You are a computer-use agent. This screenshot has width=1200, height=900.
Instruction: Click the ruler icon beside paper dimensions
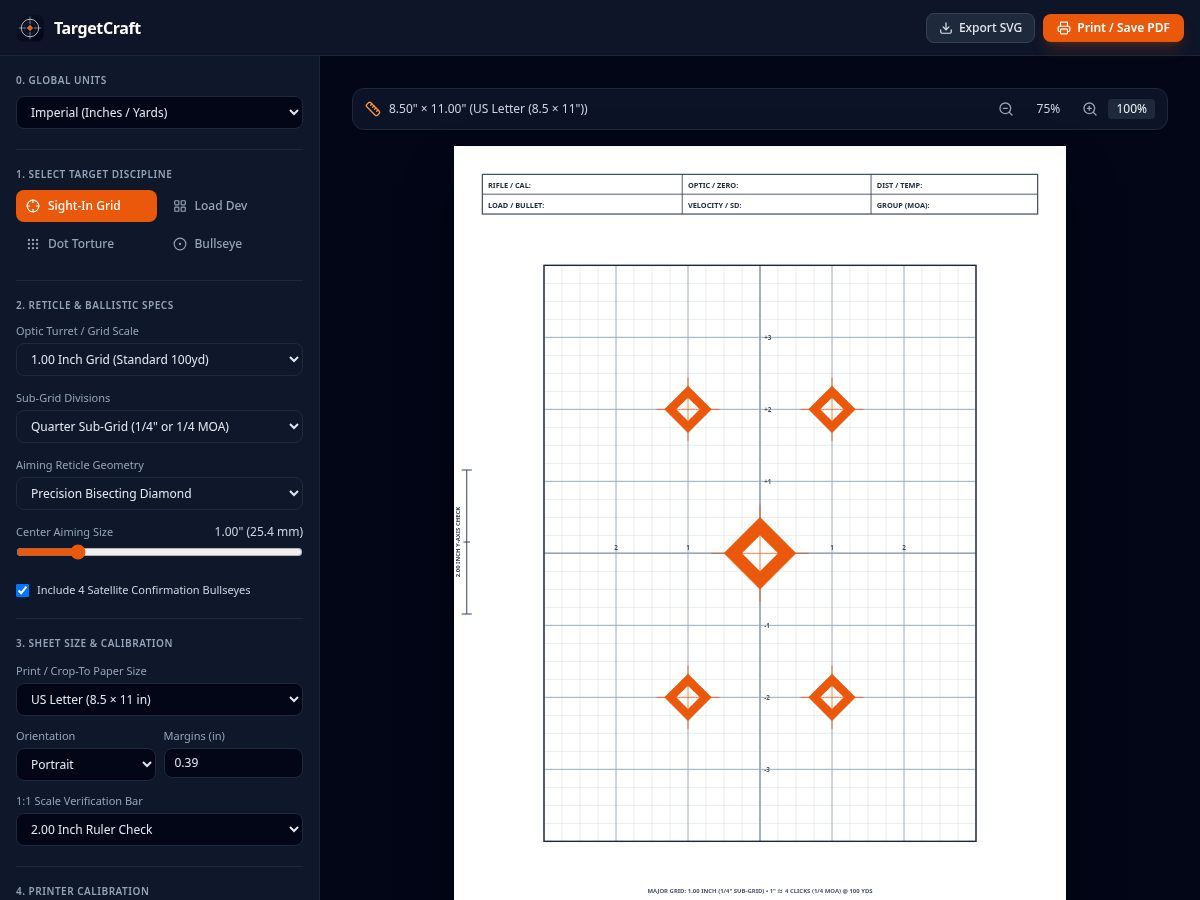tap(373, 108)
